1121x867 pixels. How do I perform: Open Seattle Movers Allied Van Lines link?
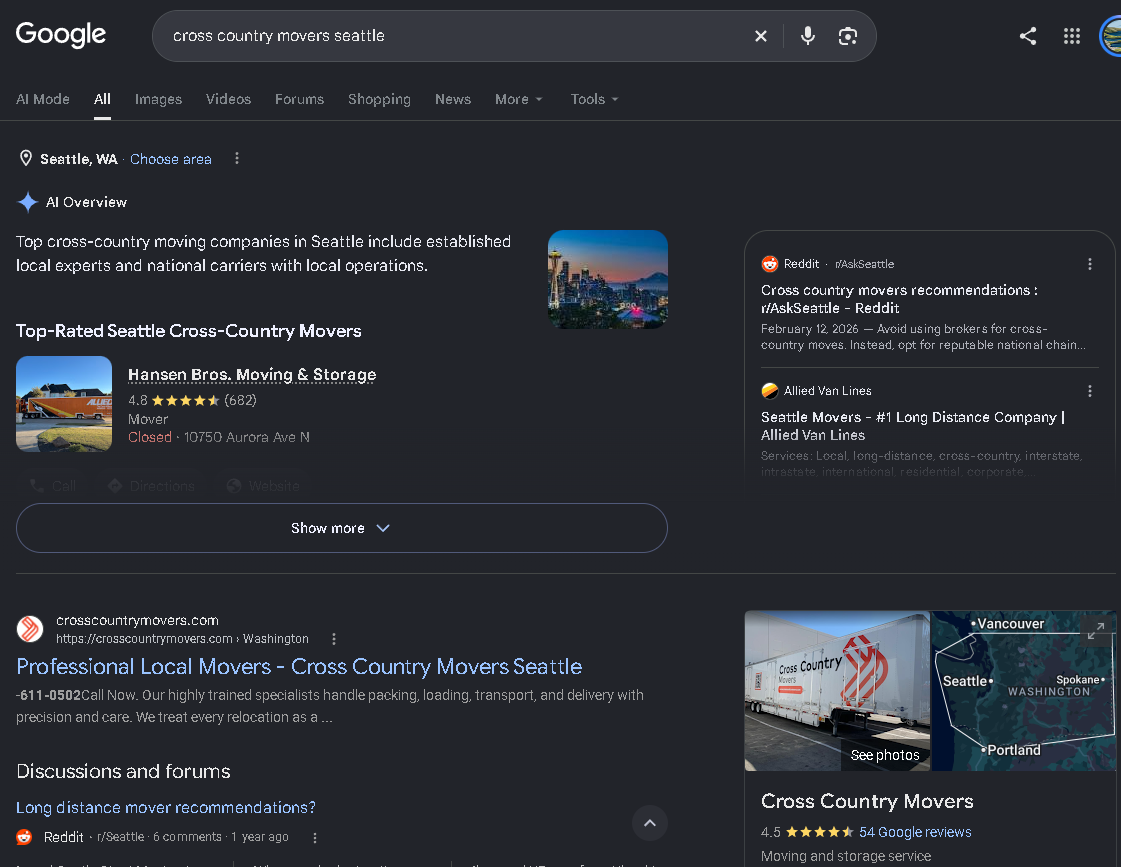tap(913, 426)
